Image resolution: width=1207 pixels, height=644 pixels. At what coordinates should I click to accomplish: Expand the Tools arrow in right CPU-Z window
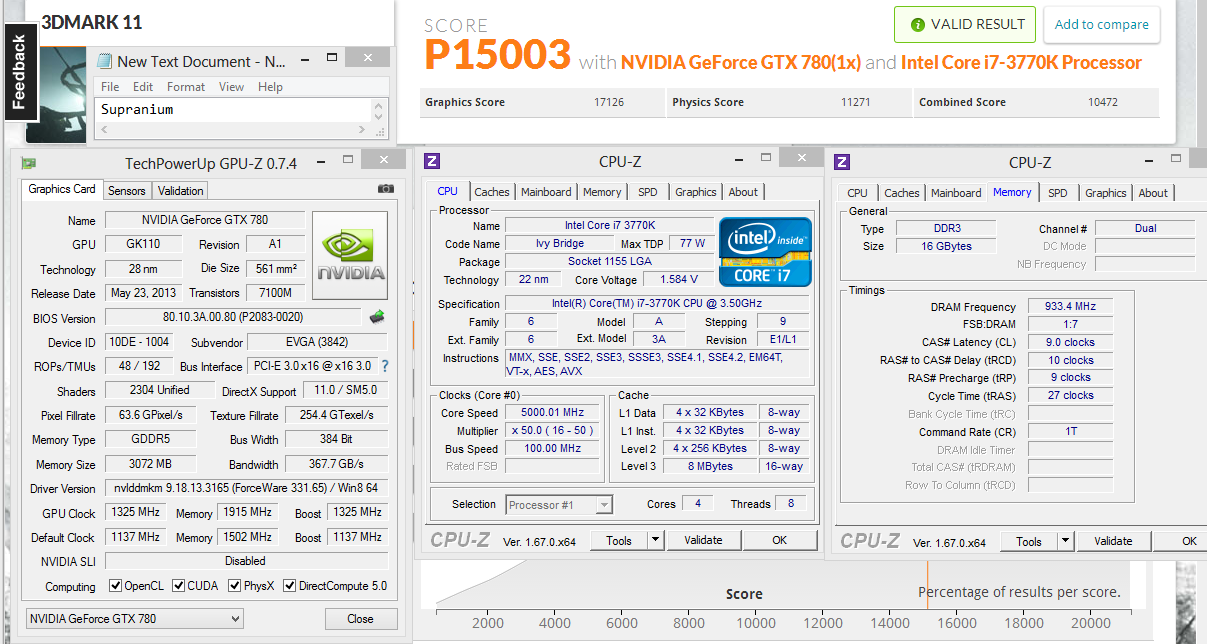(1065, 541)
